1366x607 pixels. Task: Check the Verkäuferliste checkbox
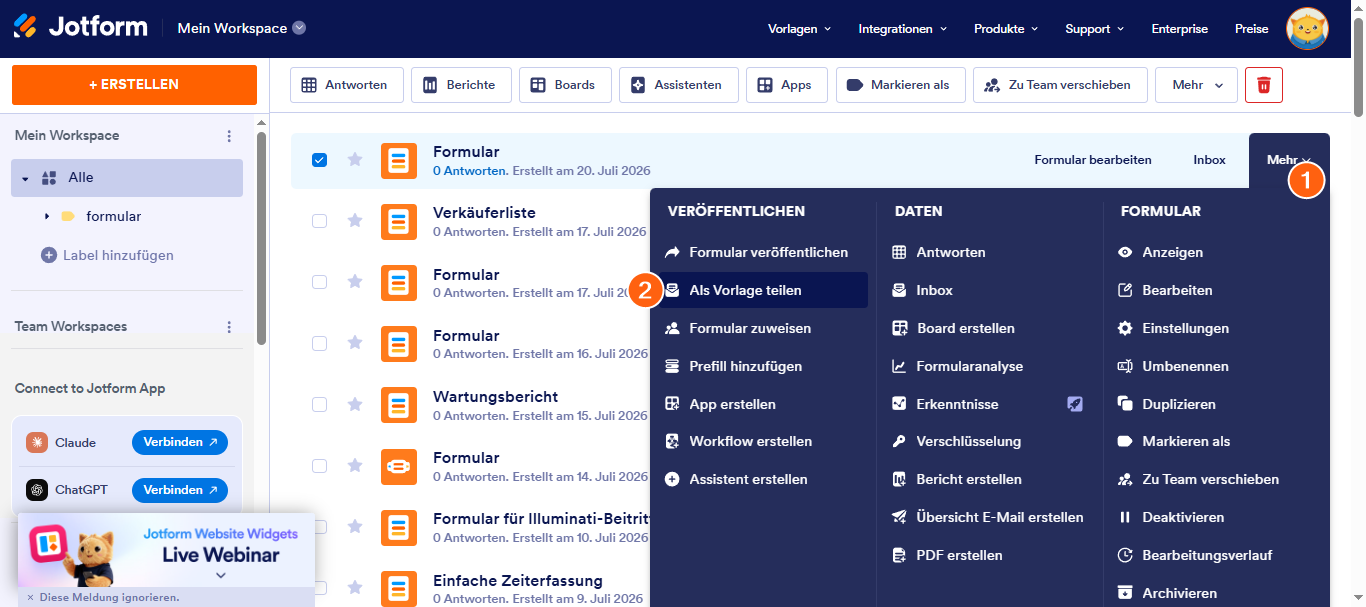pos(319,221)
